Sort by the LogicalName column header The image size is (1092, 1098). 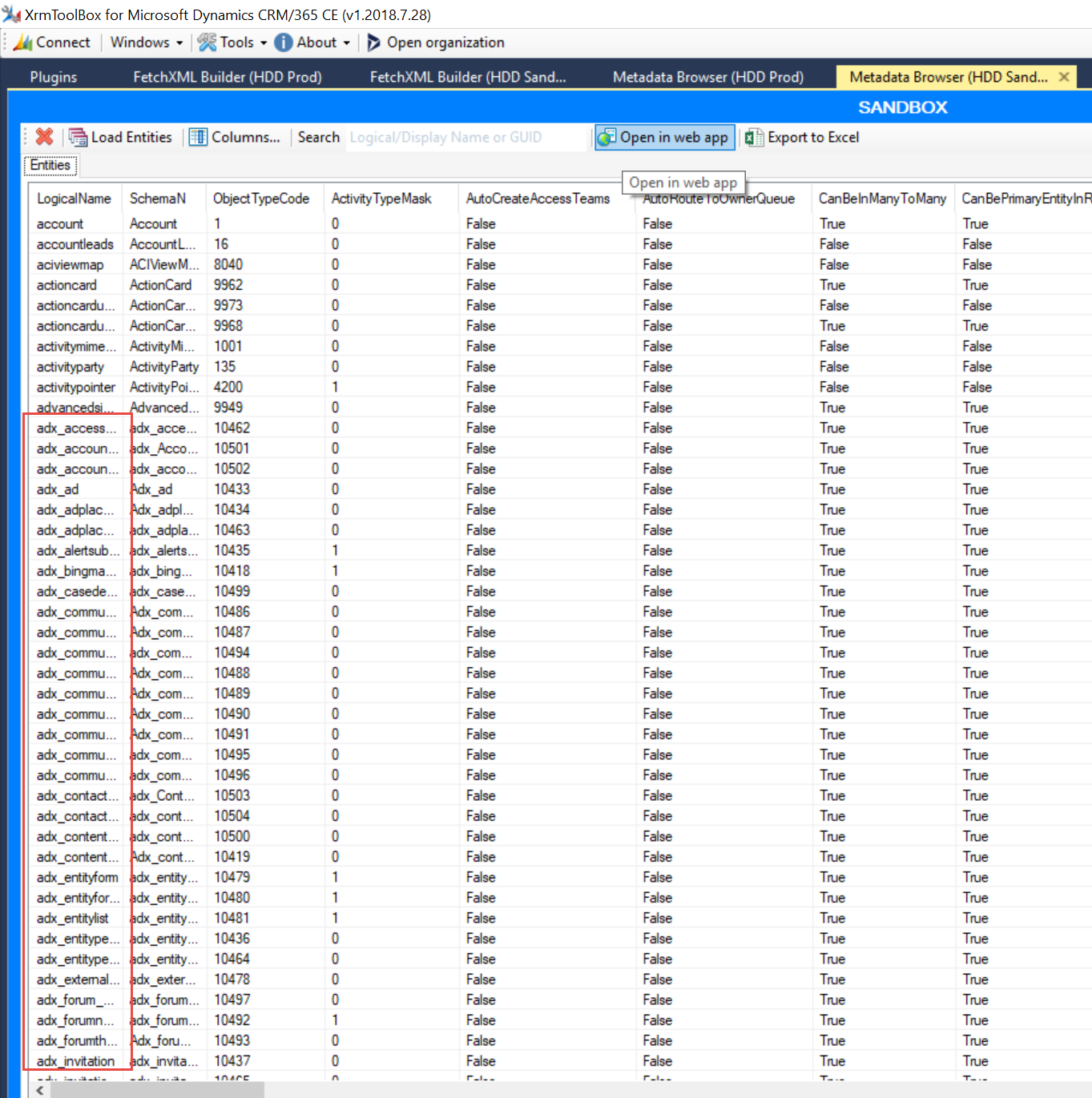pyautogui.click(x=74, y=198)
